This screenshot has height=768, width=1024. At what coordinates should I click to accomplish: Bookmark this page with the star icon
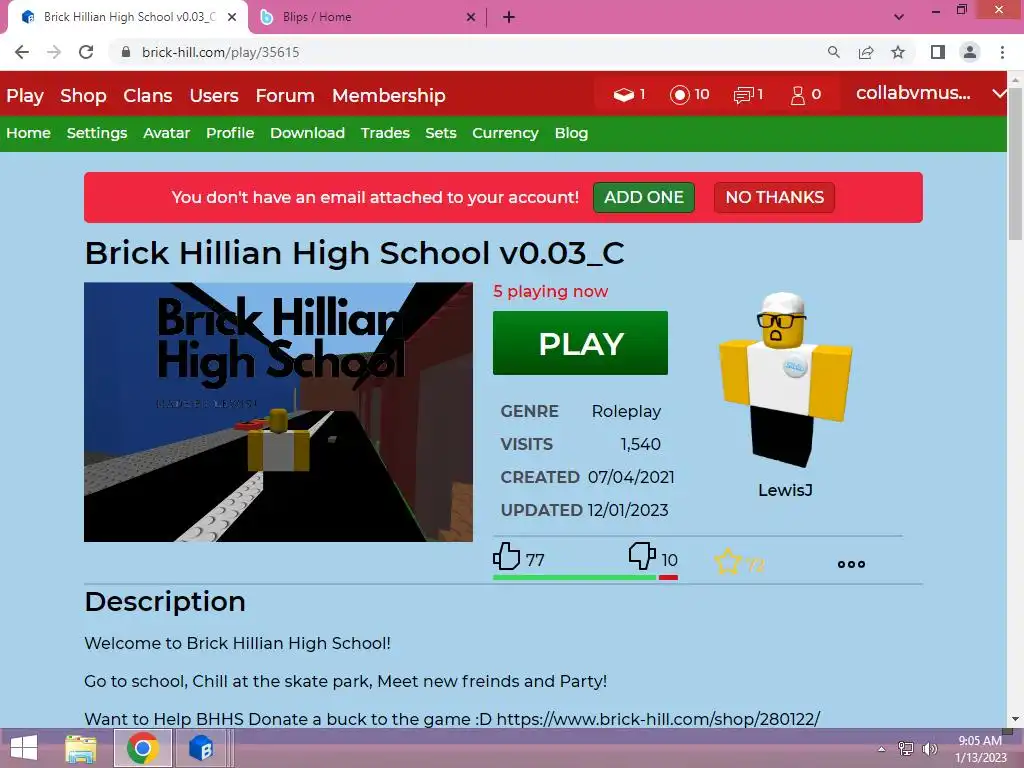tap(898, 52)
